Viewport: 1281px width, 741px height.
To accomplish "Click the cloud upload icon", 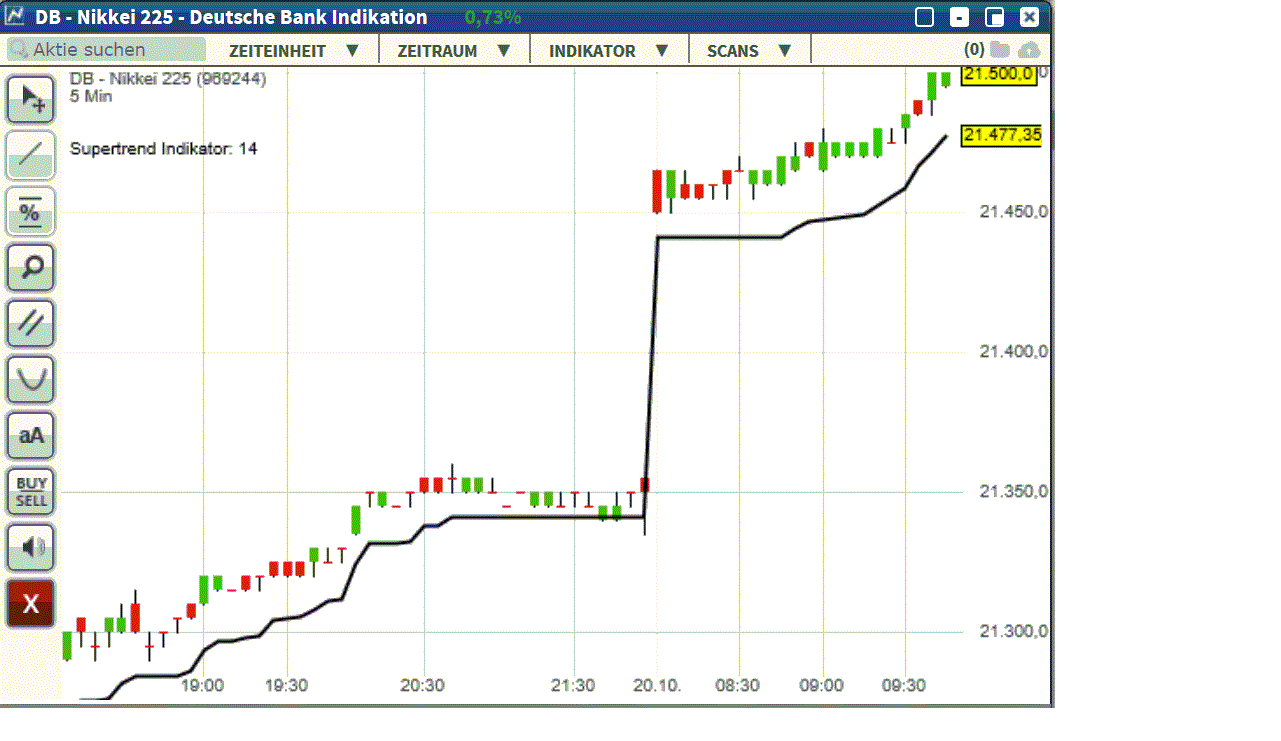I will (1029, 50).
